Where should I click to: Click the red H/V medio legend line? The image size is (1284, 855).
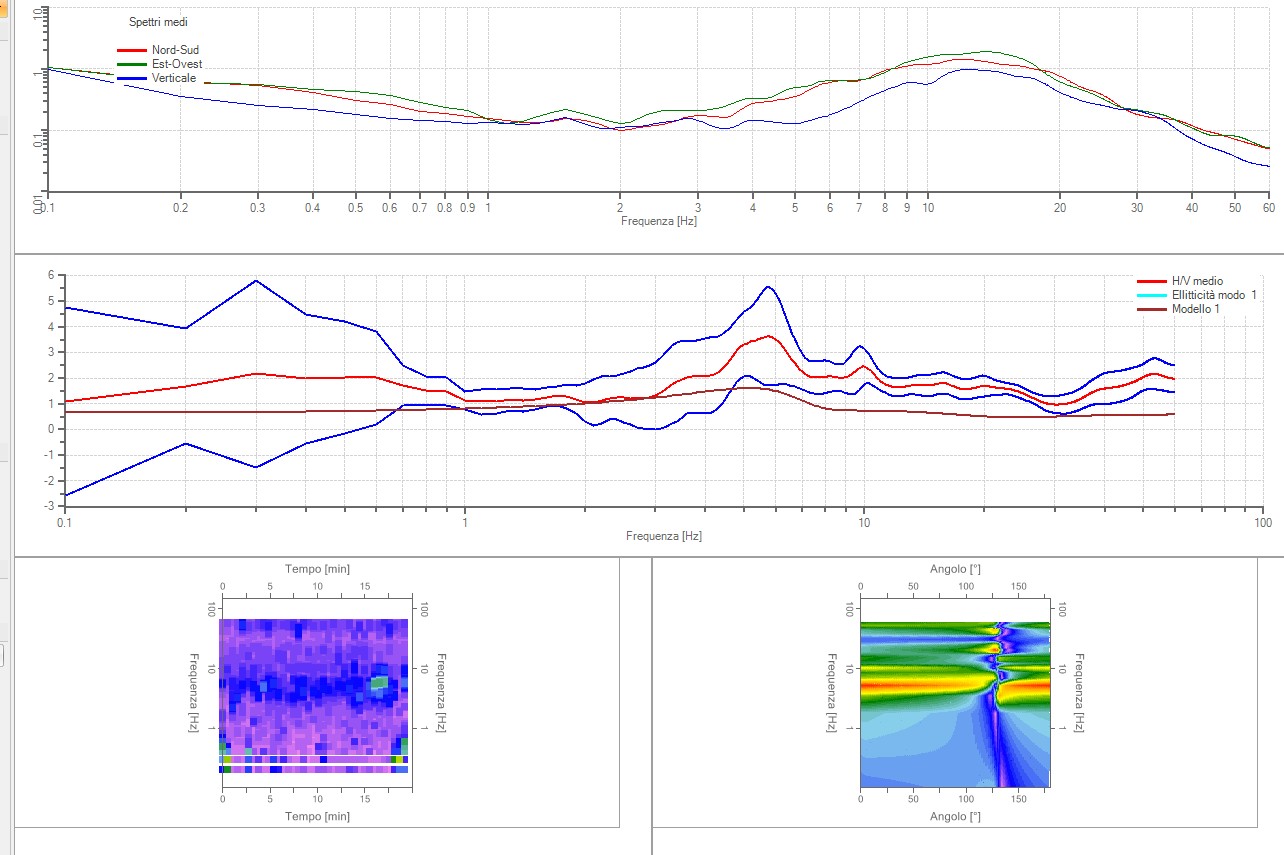[1151, 282]
